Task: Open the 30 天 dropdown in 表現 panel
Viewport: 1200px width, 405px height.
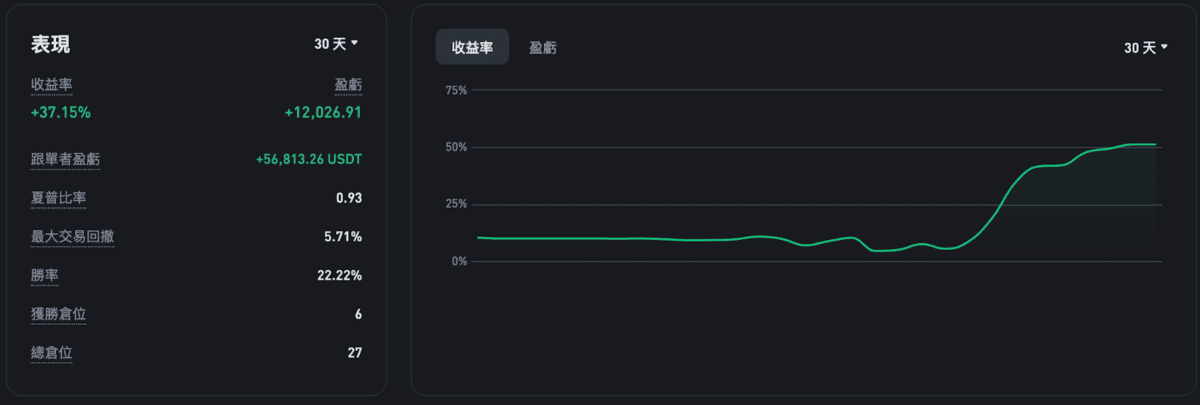Action: click(x=336, y=44)
